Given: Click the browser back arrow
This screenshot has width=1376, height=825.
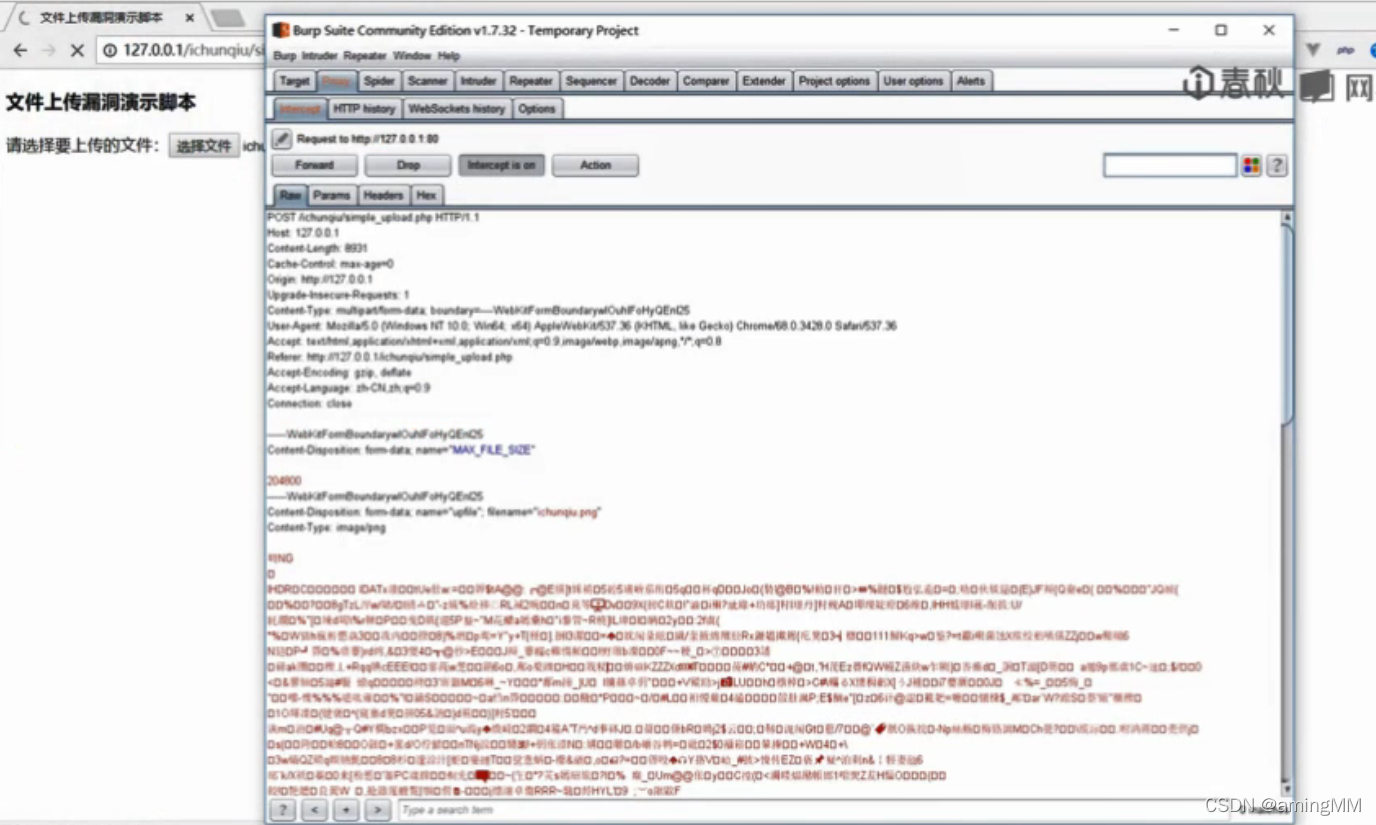Looking at the screenshot, I should [x=20, y=50].
